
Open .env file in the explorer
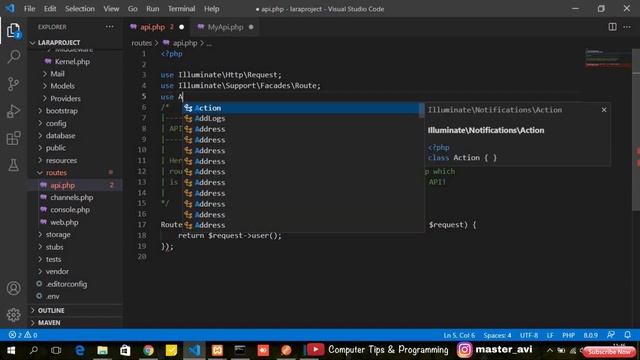(x=53, y=296)
